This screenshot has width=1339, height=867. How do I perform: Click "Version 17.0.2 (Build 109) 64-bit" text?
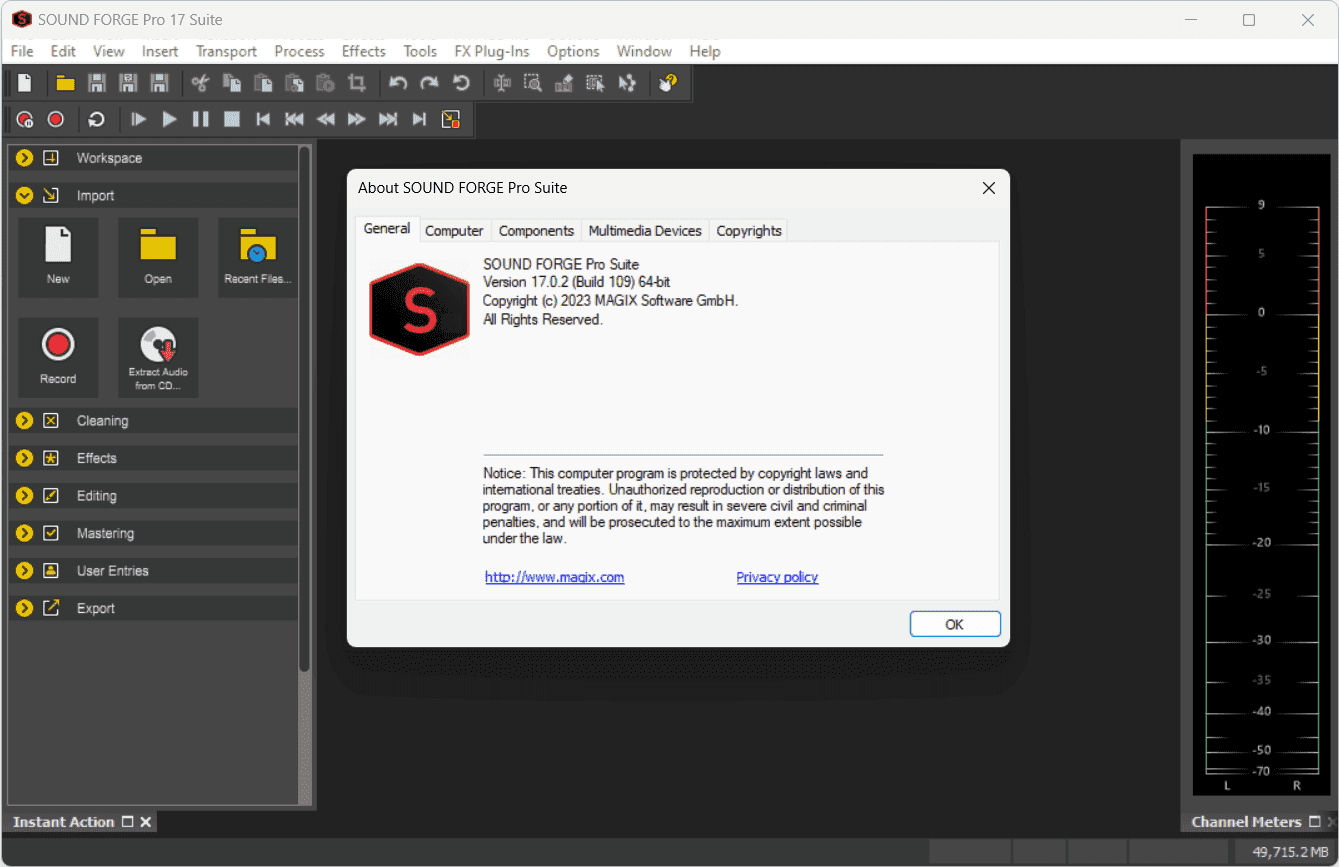(577, 283)
